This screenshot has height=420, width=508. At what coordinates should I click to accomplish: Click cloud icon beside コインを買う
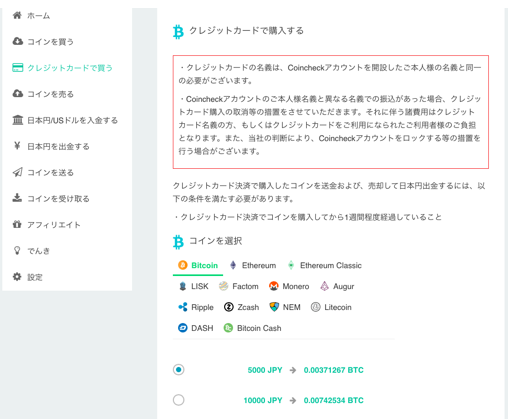pyautogui.click(x=17, y=41)
